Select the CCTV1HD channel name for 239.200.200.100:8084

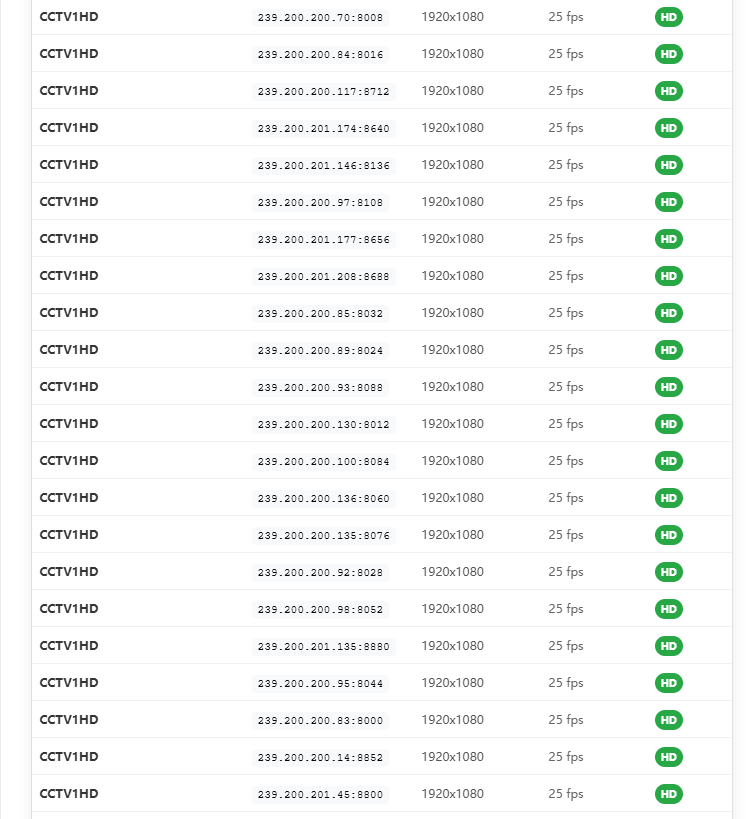69,461
